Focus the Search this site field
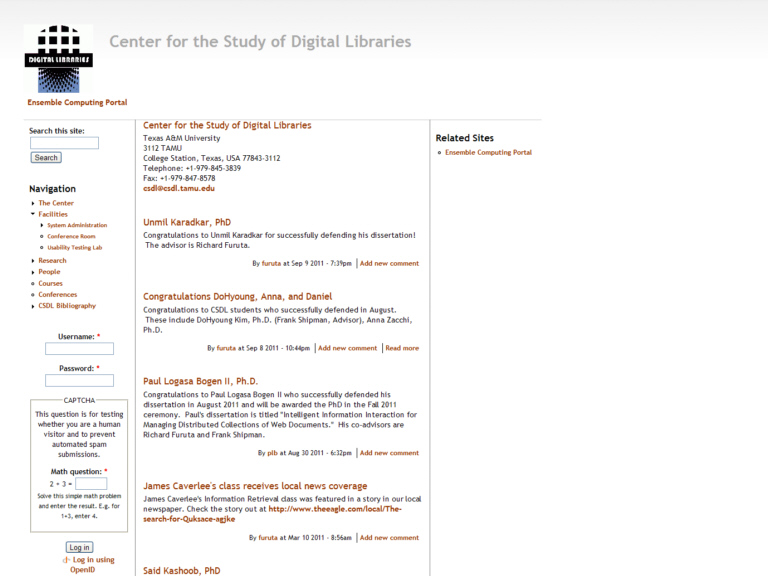The image size is (768, 576). (64, 143)
